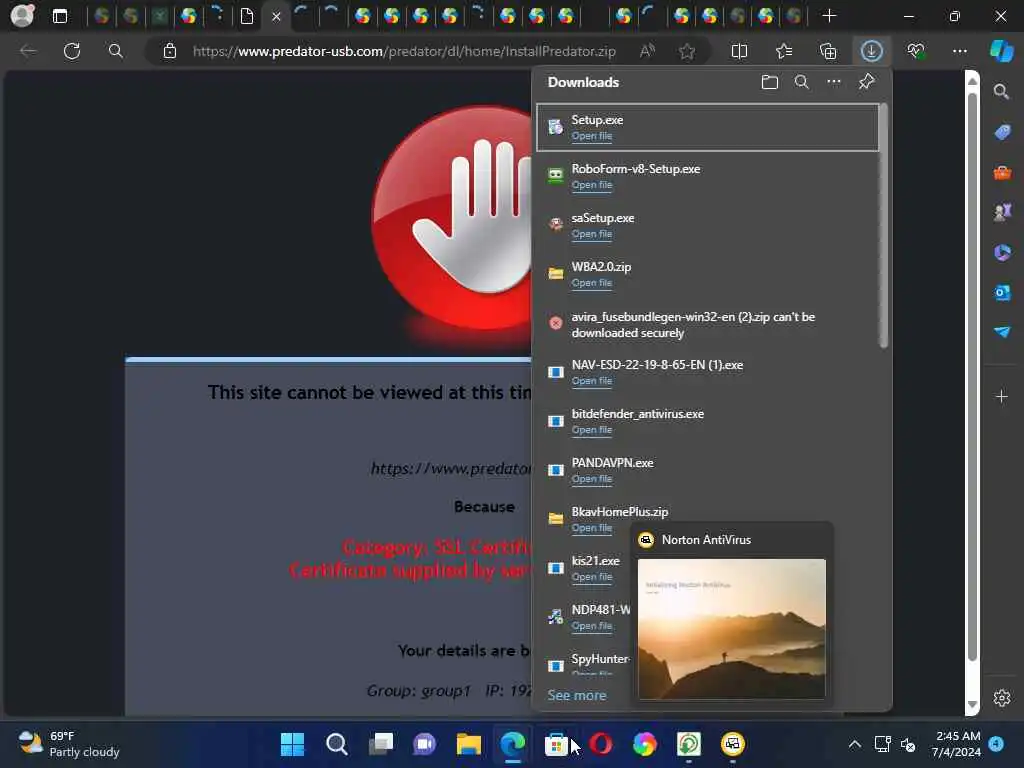View site information lock icon
The height and width of the screenshot is (768, 1024).
(x=170, y=51)
